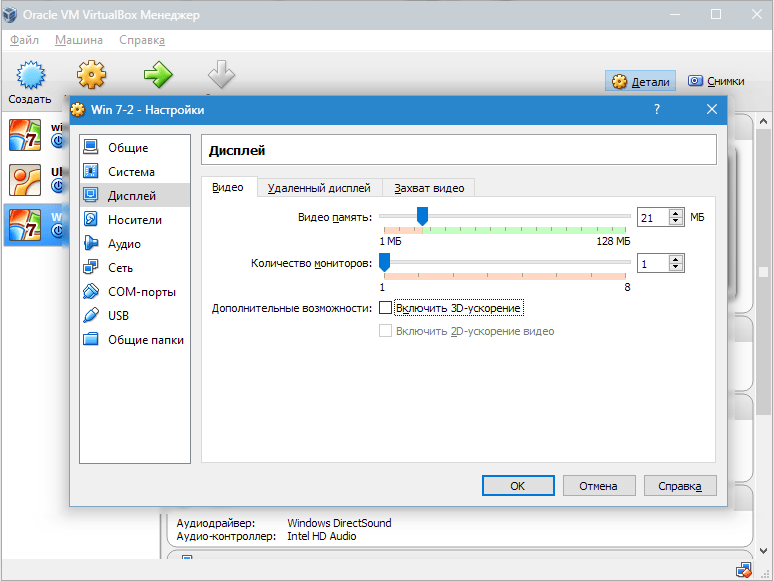The image size is (774, 581).
Task: Select the COM-порты icon
Action: (x=91, y=292)
